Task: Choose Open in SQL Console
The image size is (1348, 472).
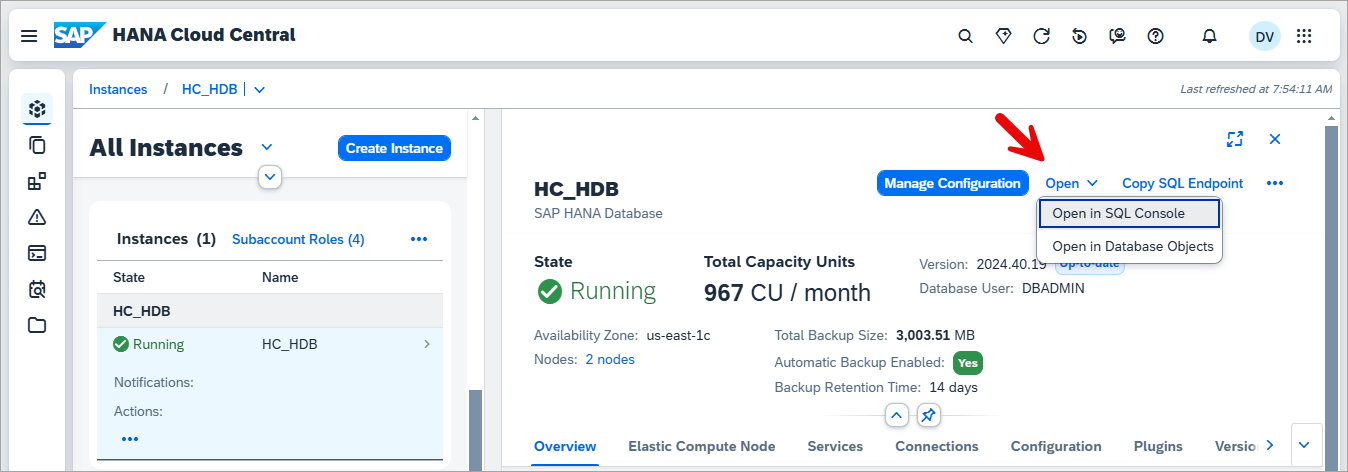Action: pyautogui.click(x=1129, y=213)
